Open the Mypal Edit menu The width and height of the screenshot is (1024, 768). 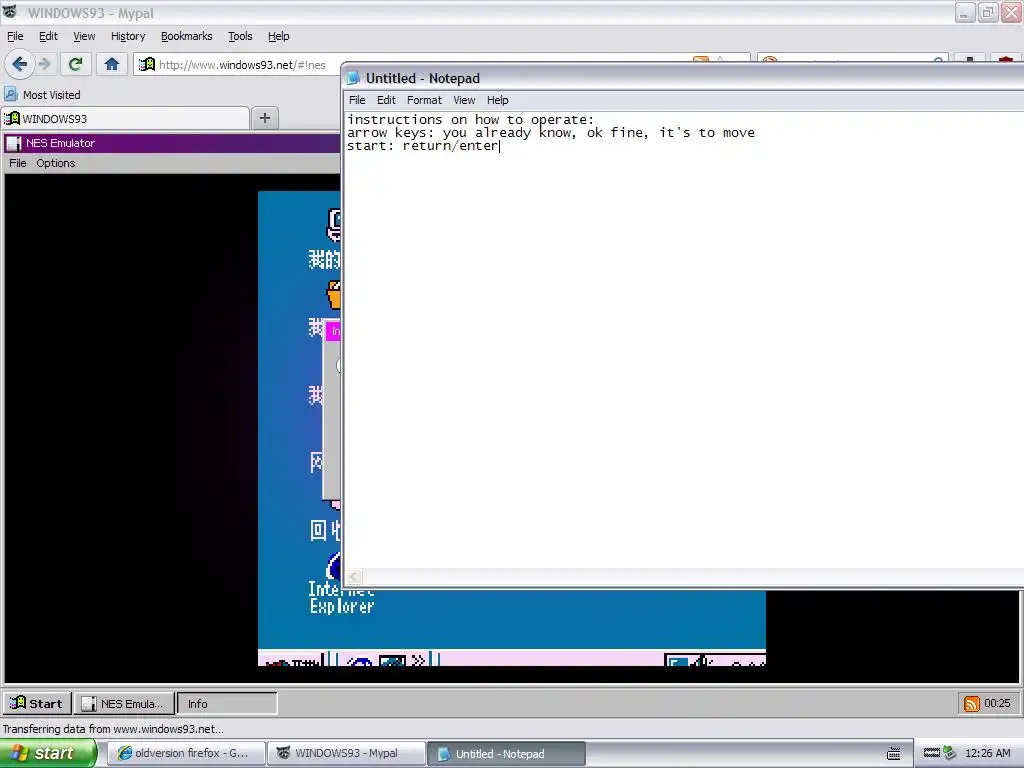pos(48,36)
